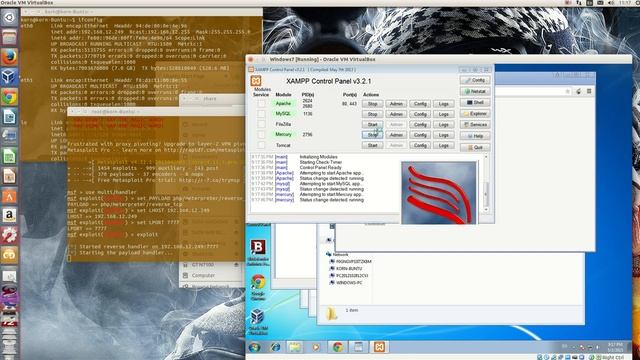Quit the XAMPP Control Panel
This screenshot has height=360, width=640.
(475, 147)
